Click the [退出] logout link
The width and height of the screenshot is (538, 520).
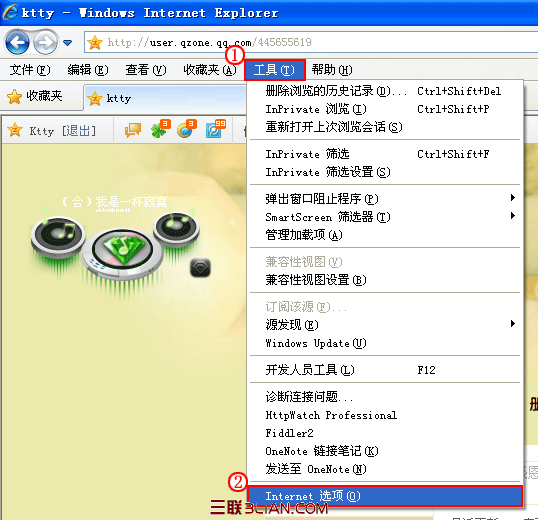79,131
